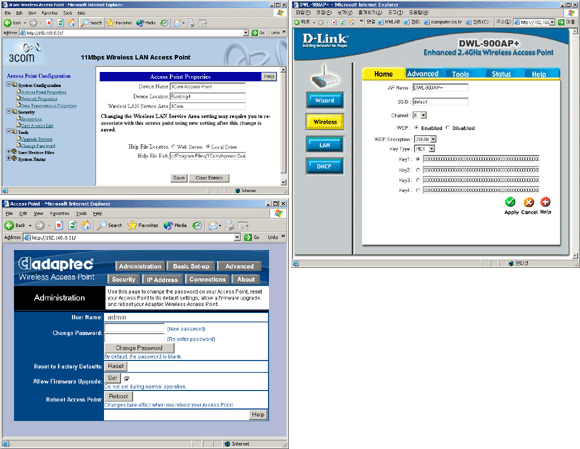Select Key4 radio button
The height and width of the screenshot is (449, 580).
point(418,190)
